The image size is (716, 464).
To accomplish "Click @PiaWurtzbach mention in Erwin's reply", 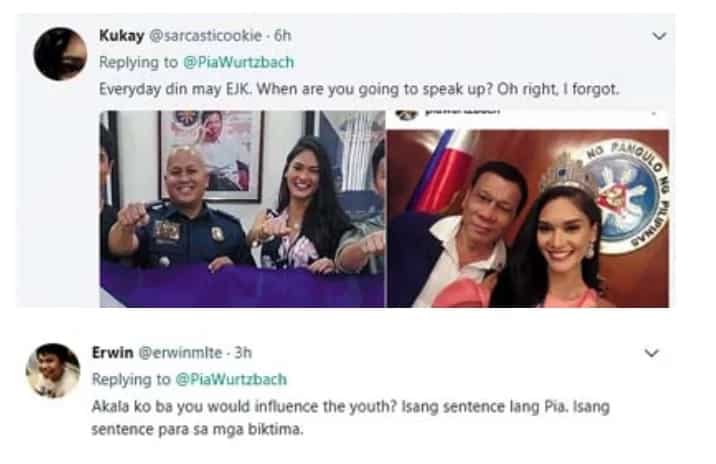I will pos(231,379).
